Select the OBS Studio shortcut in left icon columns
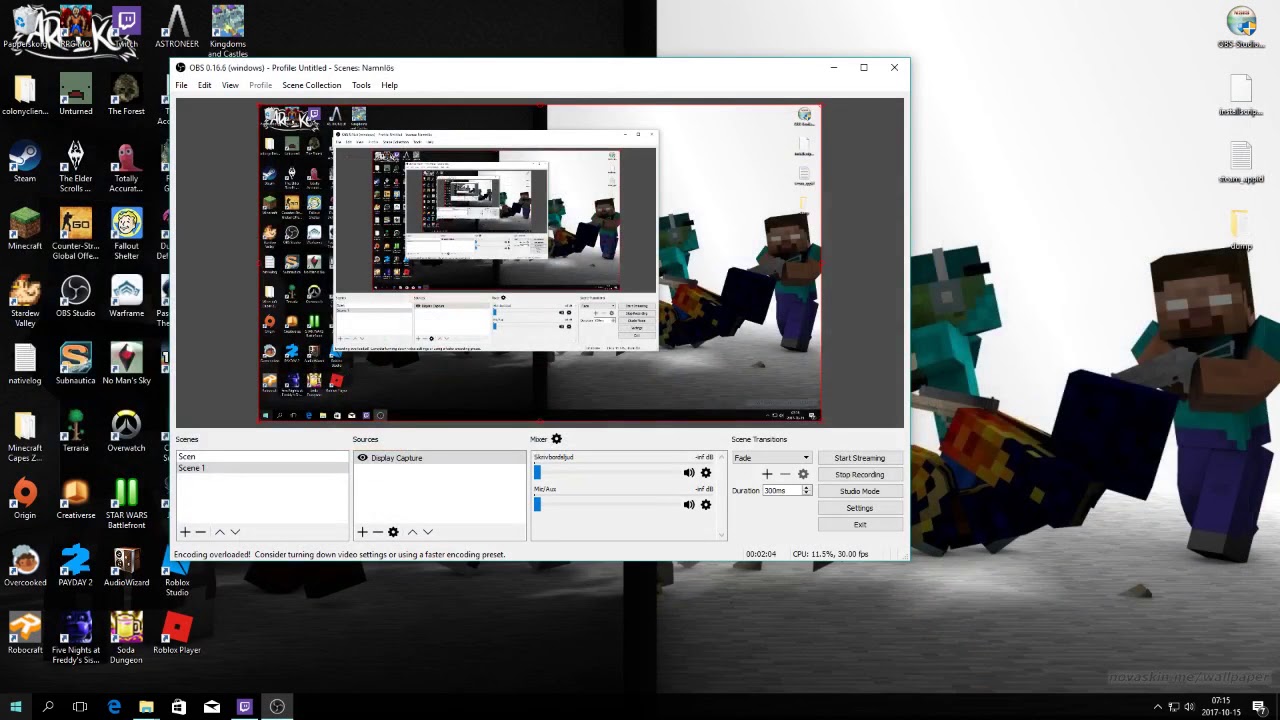The image size is (1280, 720). coord(75,298)
